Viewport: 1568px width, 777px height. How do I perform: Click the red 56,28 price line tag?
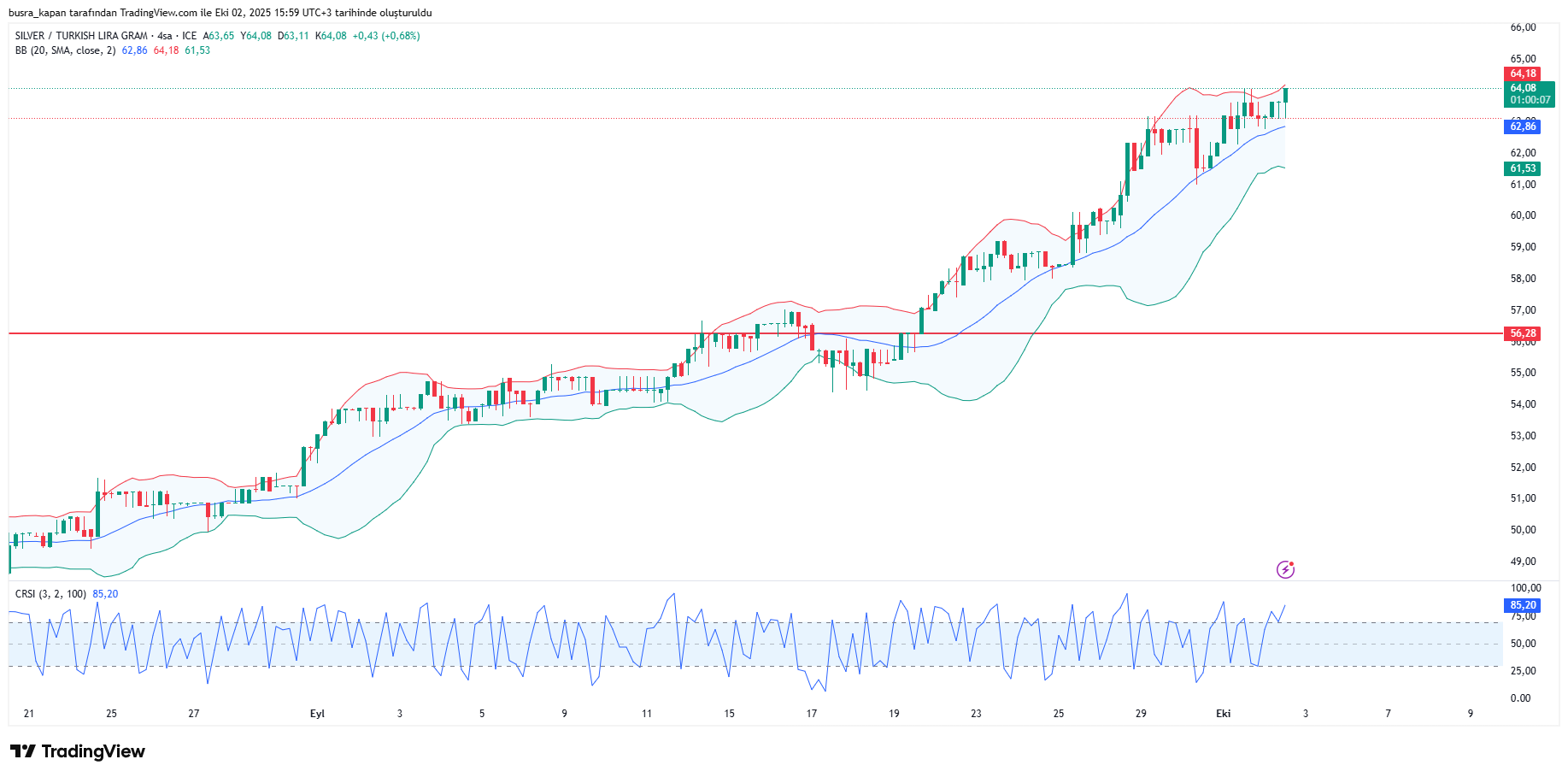tap(1522, 333)
